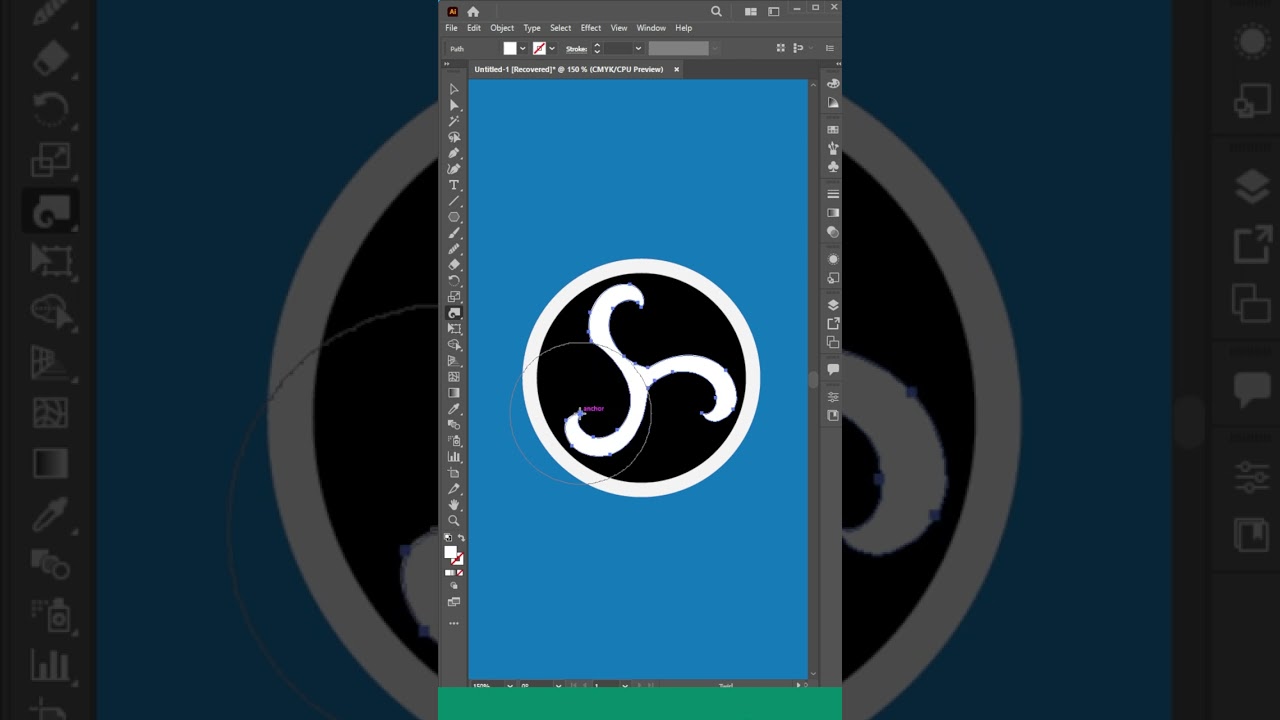This screenshot has width=1280, height=720.
Task: Select the Ellipse shape tool
Action: tap(454, 217)
